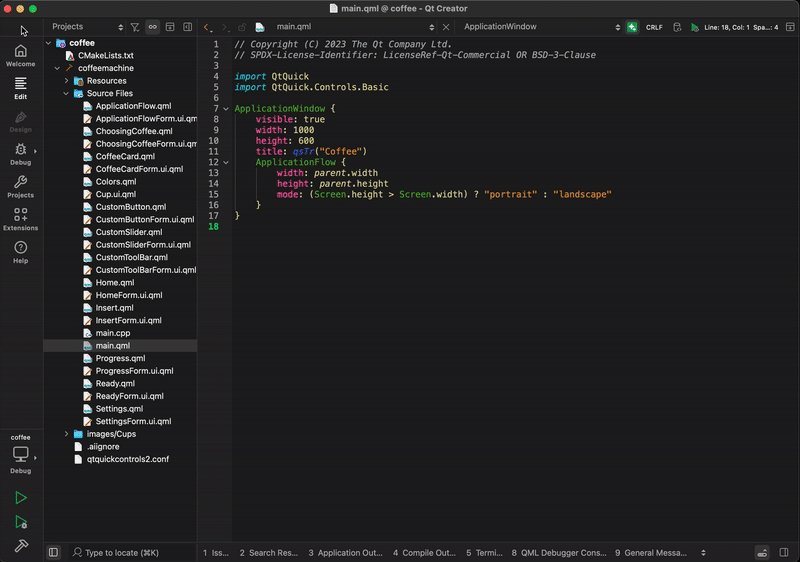Start debugging with the run-debug button

tap(21, 522)
